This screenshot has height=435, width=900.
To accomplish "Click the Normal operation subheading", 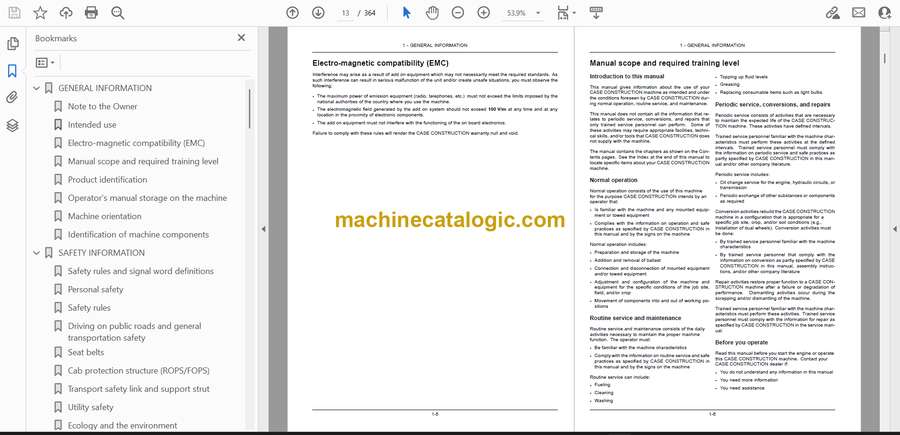I will point(614,180).
